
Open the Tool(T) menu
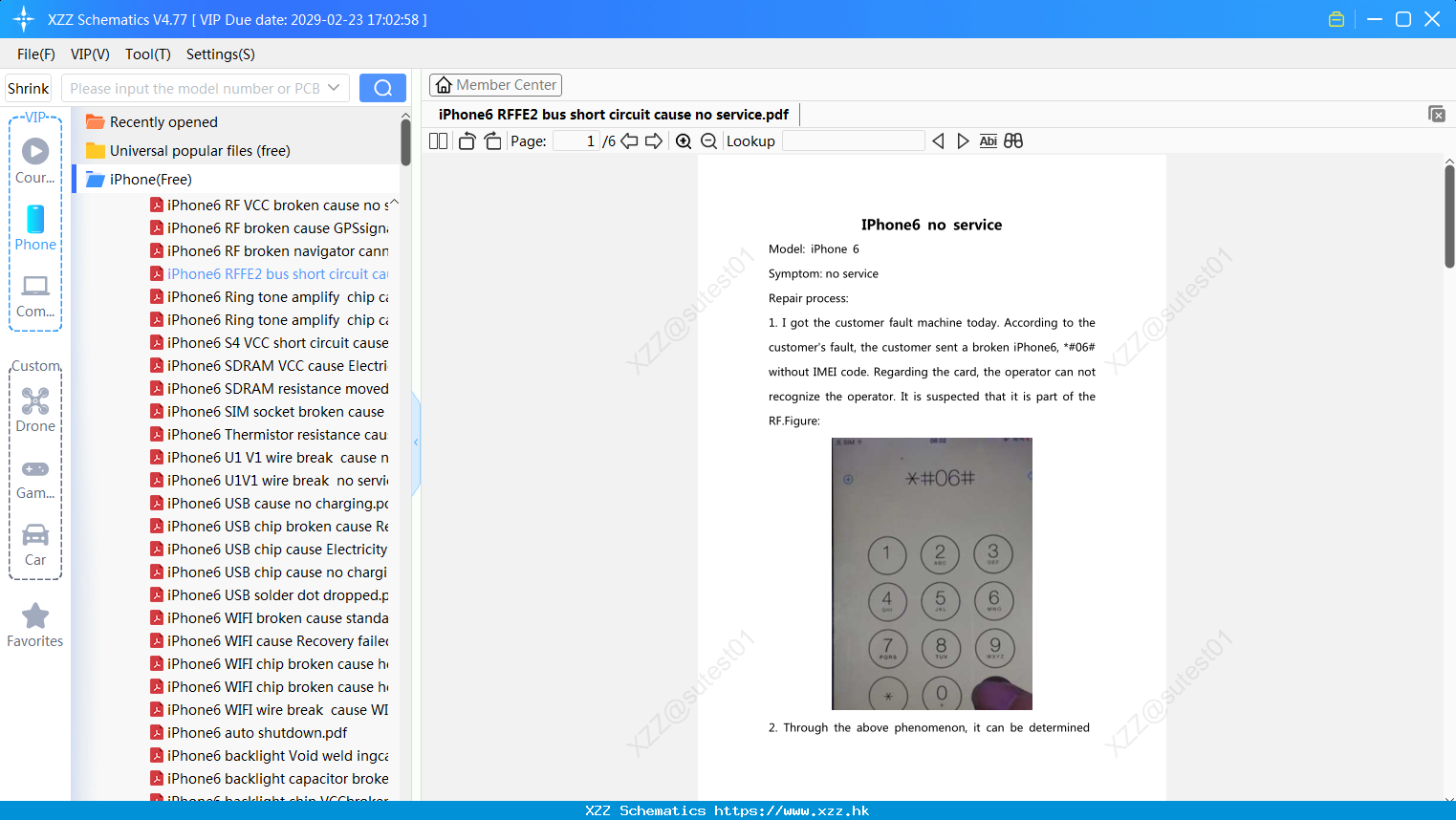[x=148, y=54]
